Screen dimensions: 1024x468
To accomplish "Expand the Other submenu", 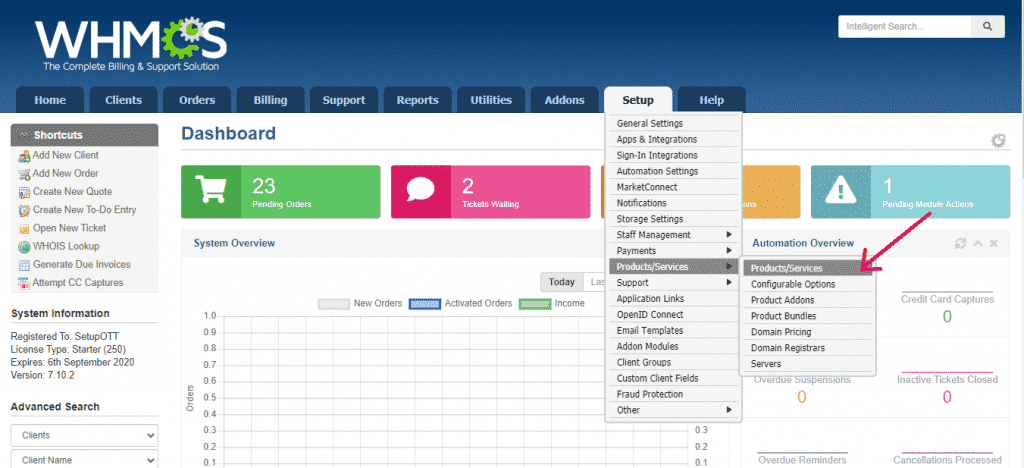I will [x=673, y=410].
